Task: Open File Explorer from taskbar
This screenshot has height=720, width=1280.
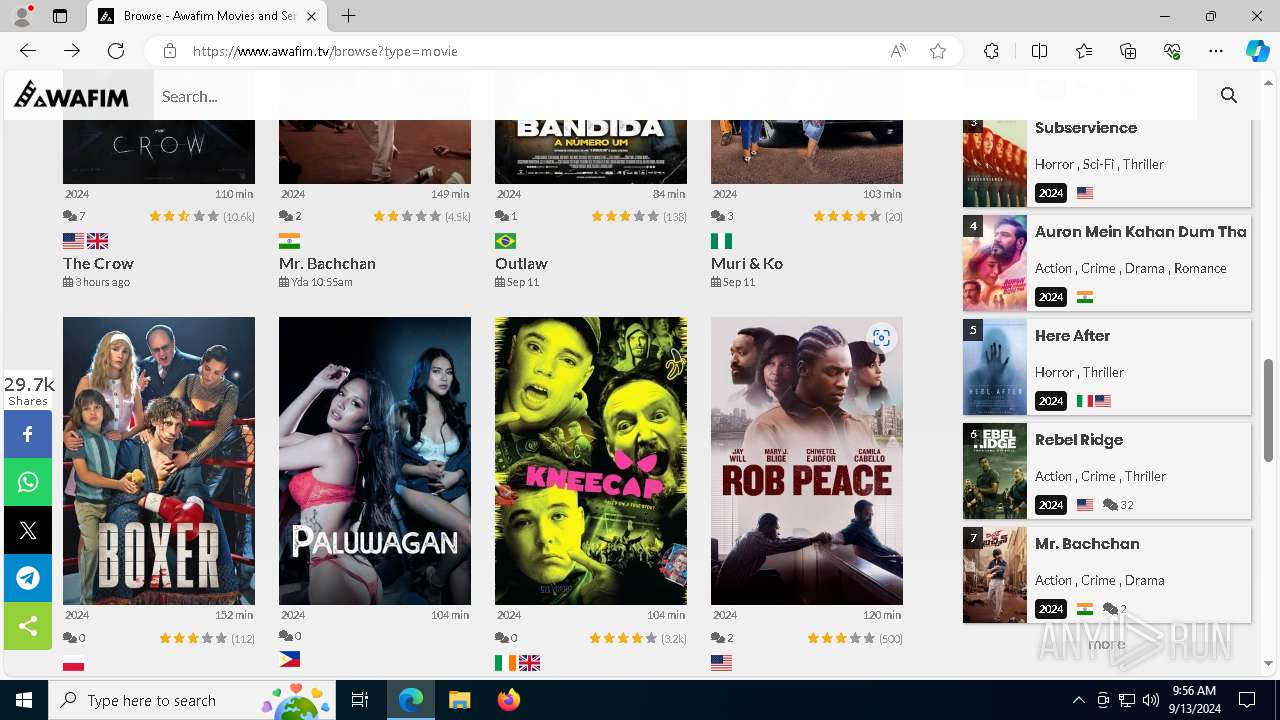Action: (459, 700)
